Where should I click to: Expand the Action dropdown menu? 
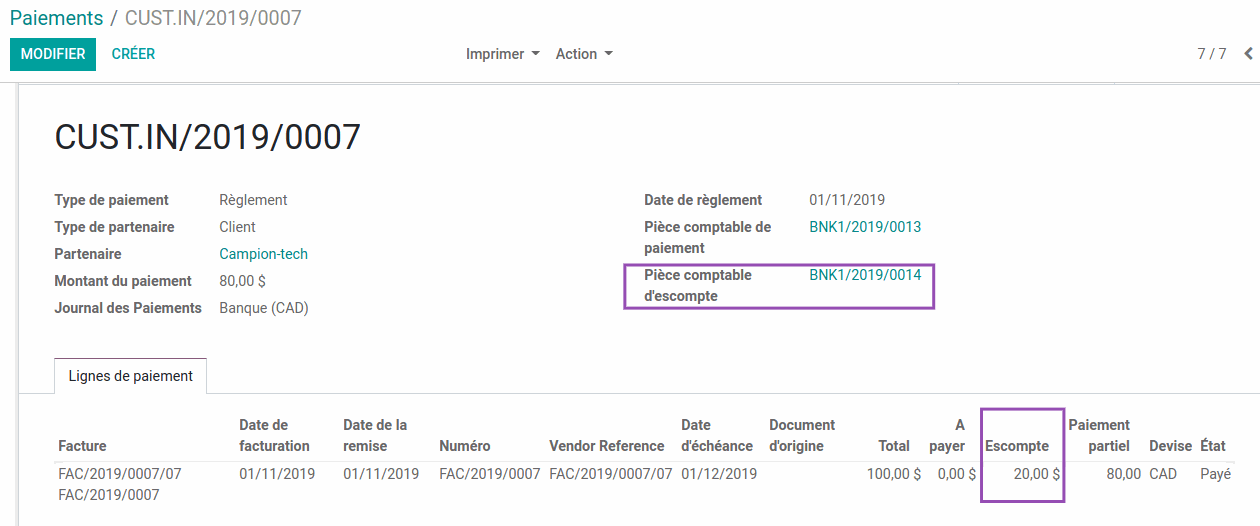point(584,54)
